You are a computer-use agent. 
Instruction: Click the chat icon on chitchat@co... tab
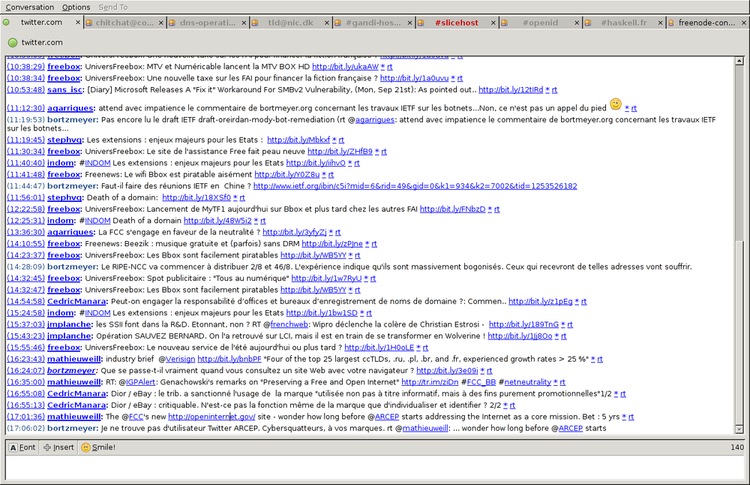click(x=89, y=22)
